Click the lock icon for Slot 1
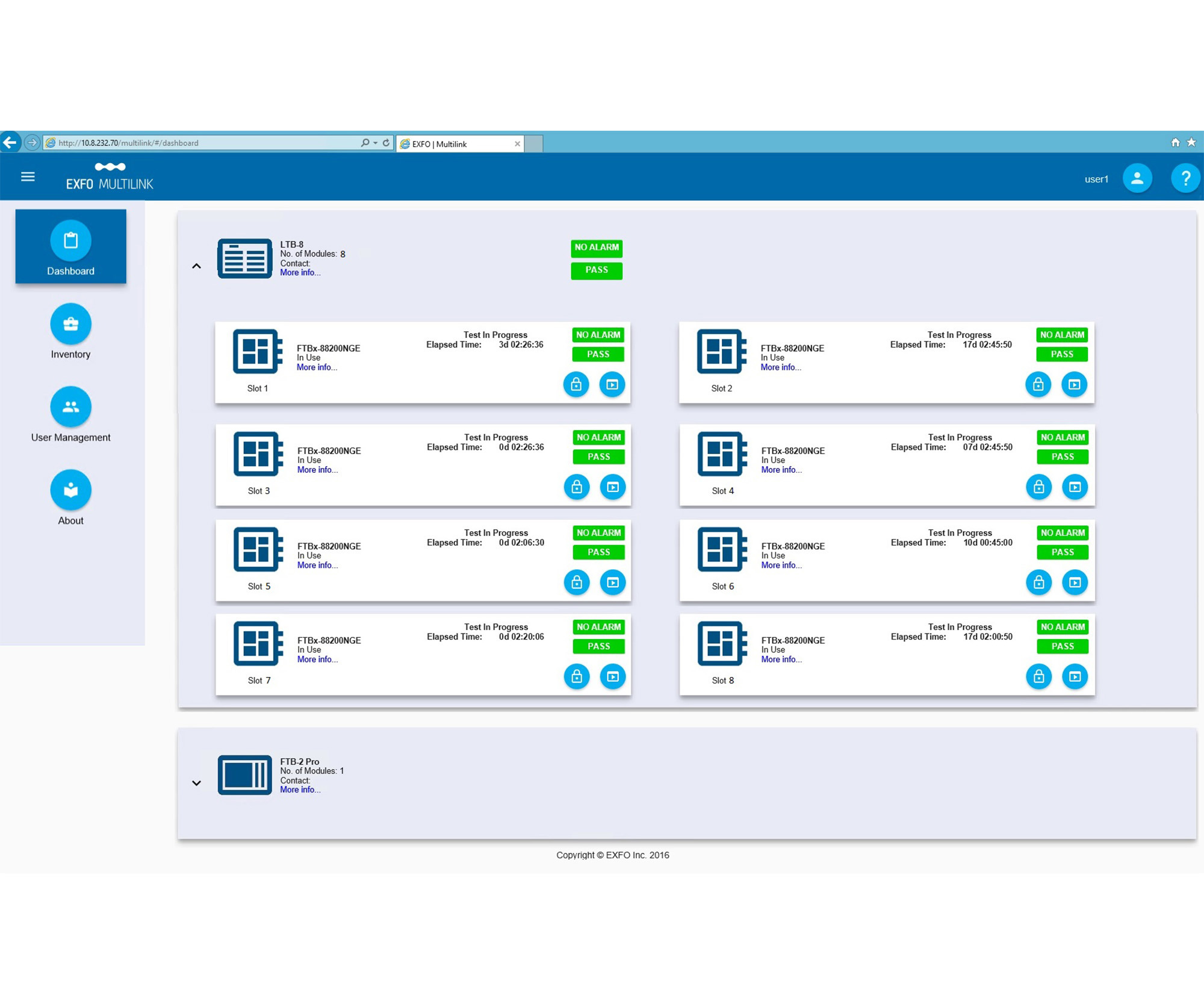The height and width of the screenshot is (1004, 1204). (x=576, y=384)
